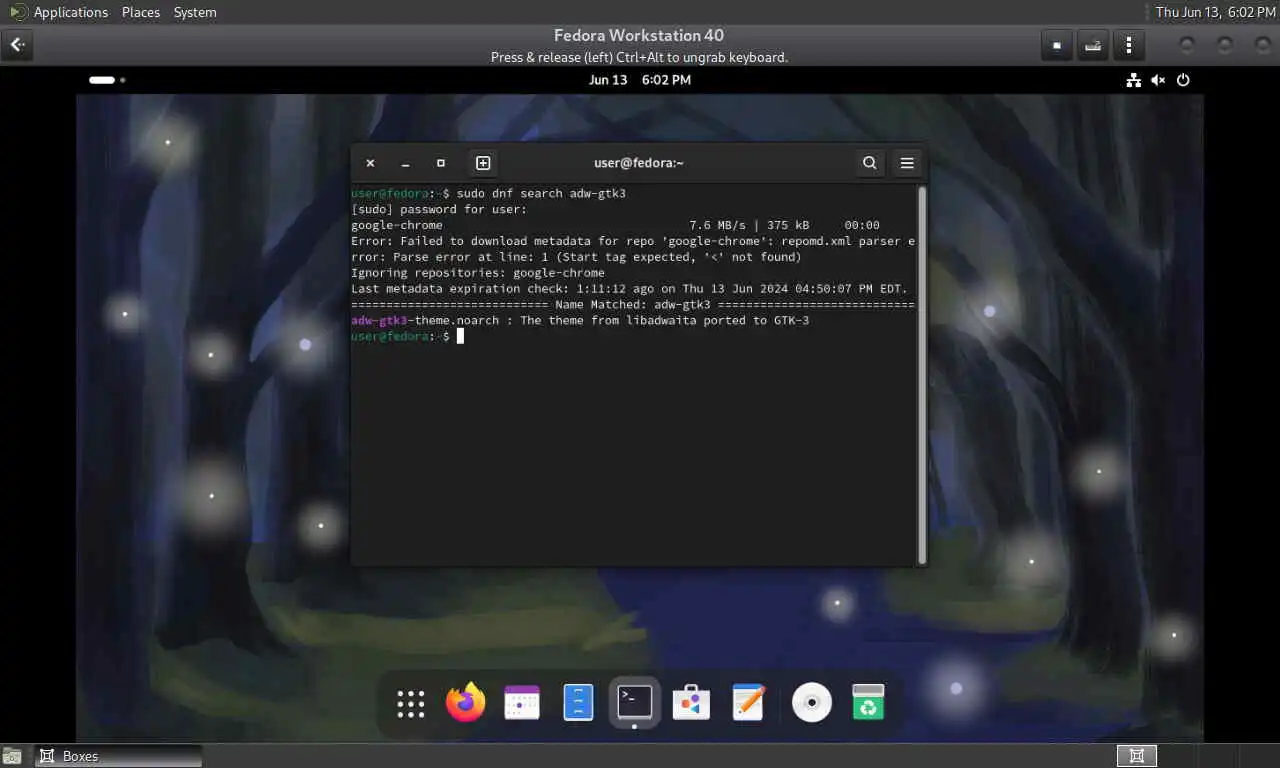Open a new terminal tab
1280x768 pixels.
(x=483, y=163)
